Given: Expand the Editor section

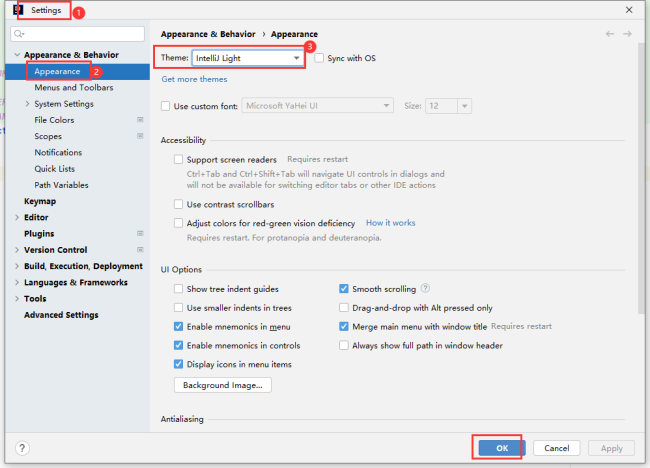Looking at the screenshot, I should pos(17,217).
